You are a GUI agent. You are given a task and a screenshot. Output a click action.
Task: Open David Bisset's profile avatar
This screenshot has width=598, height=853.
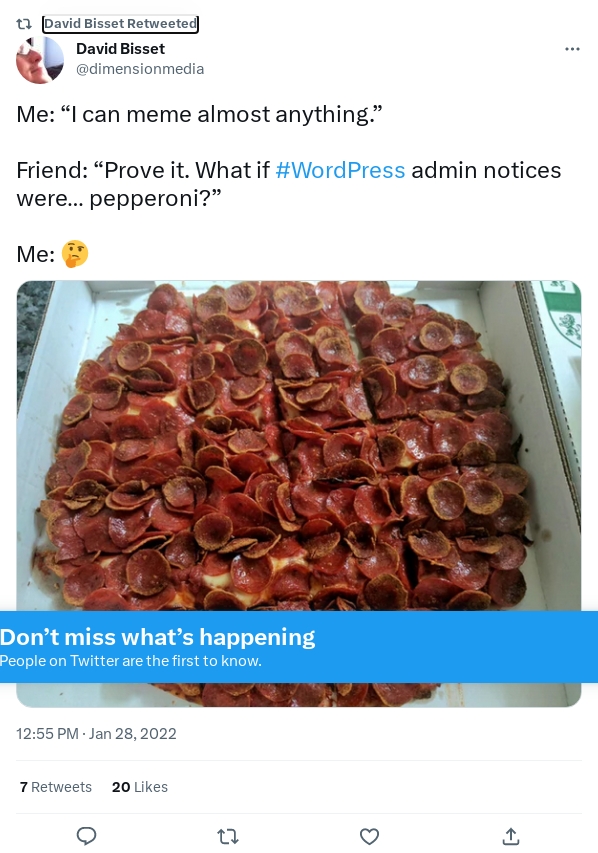[x=40, y=60]
